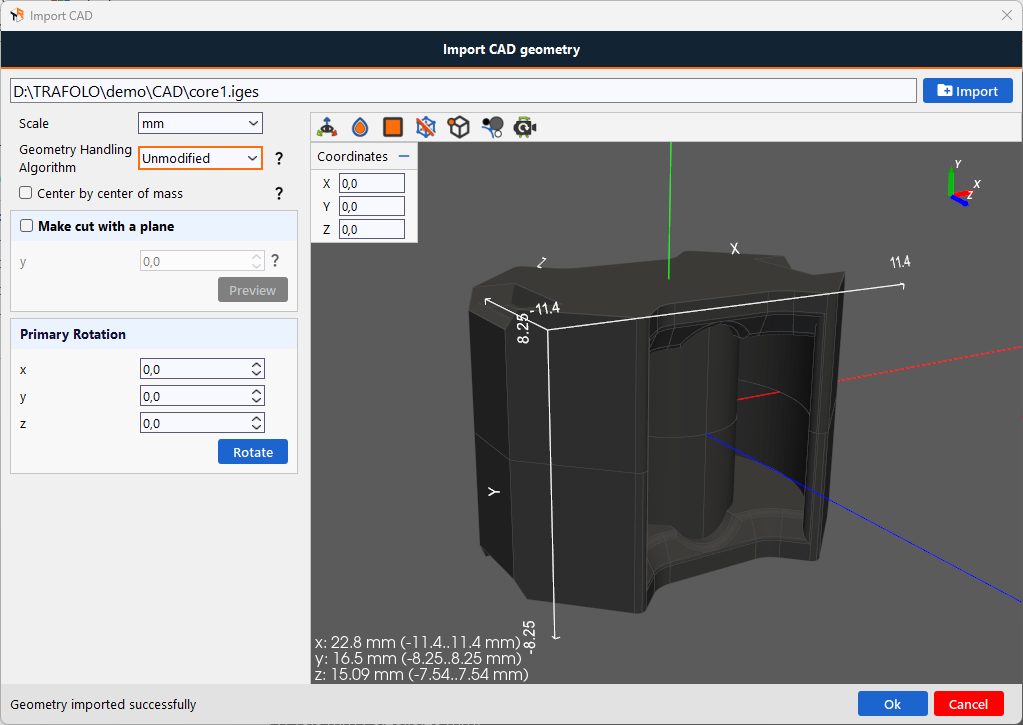
Task: Increase Primary Rotation x with the stepper
Action: click(x=257, y=364)
